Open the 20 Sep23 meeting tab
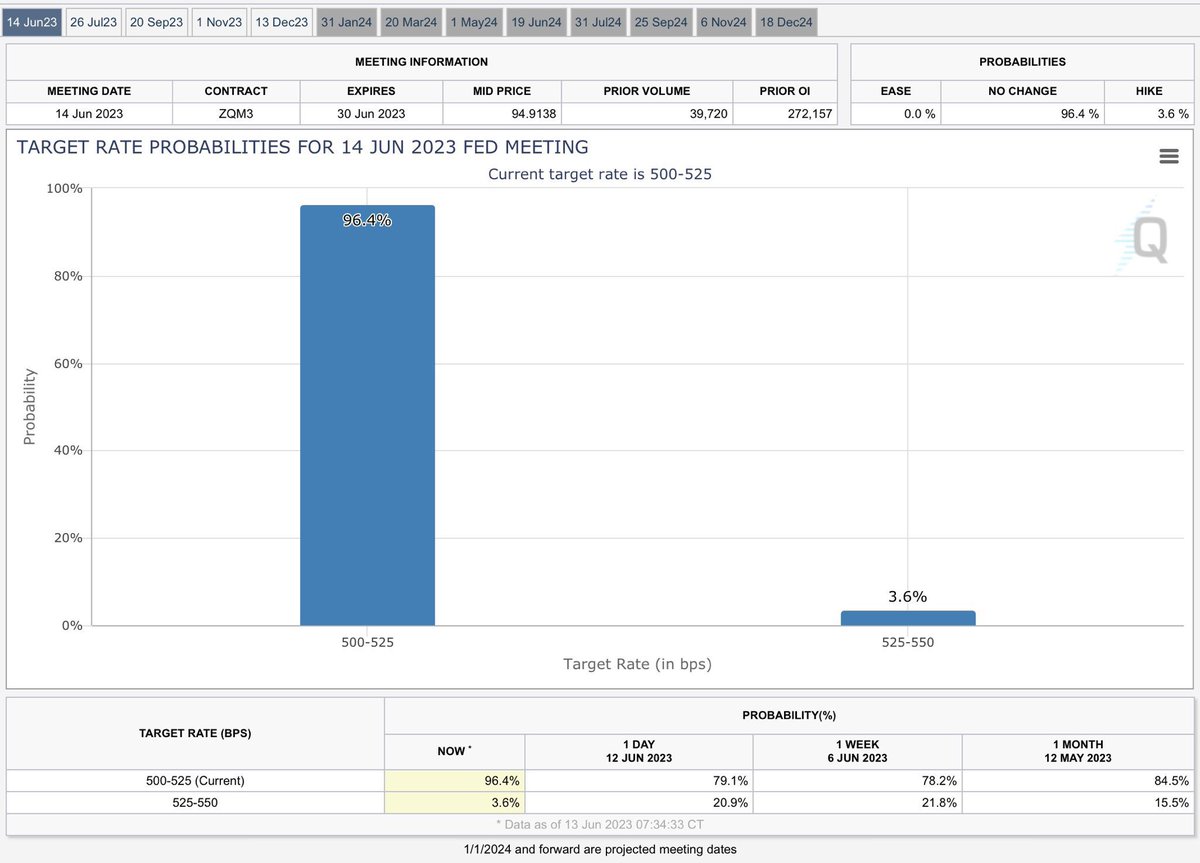This screenshot has width=1200, height=863. pyautogui.click(x=157, y=22)
